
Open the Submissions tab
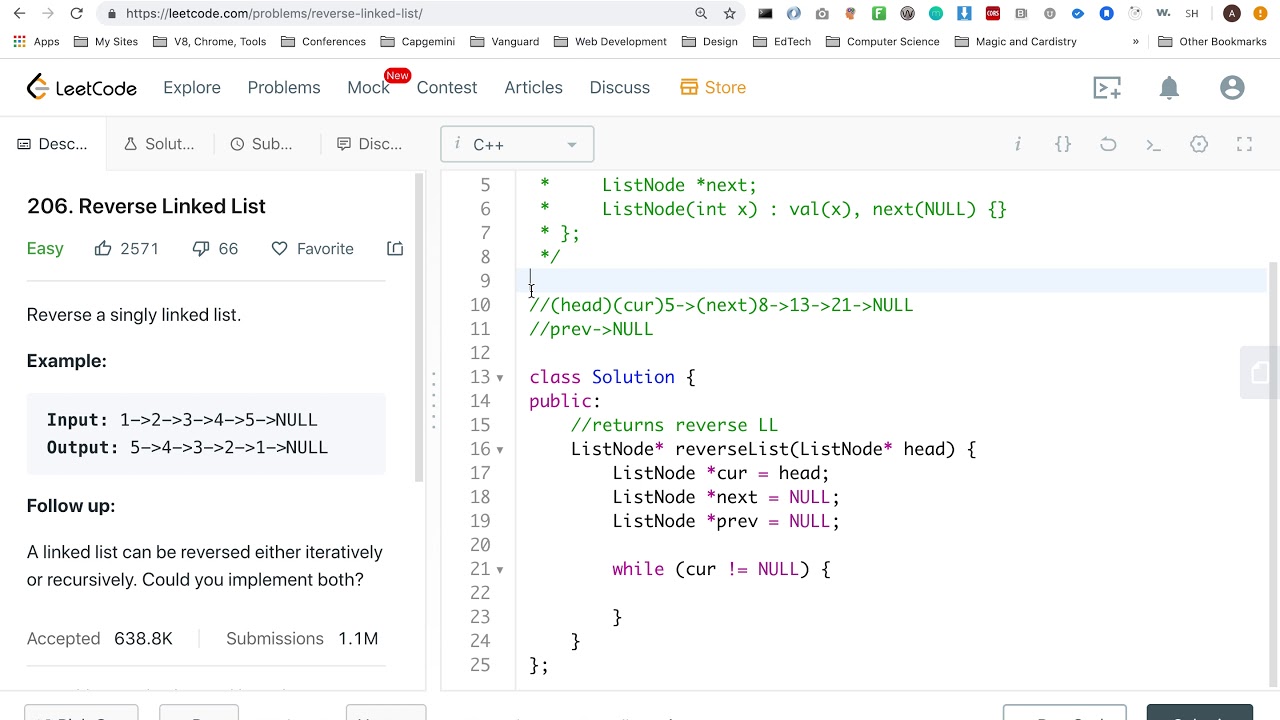(x=262, y=144)
